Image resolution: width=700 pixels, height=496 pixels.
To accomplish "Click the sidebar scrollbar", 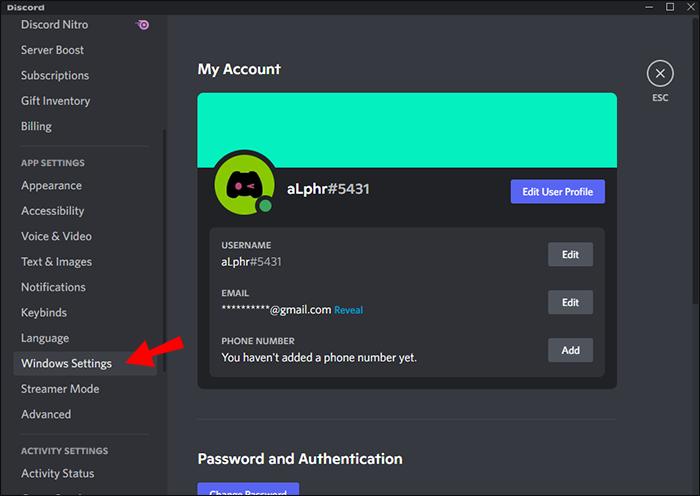I will pyautogui.click(x=165, y=250).
